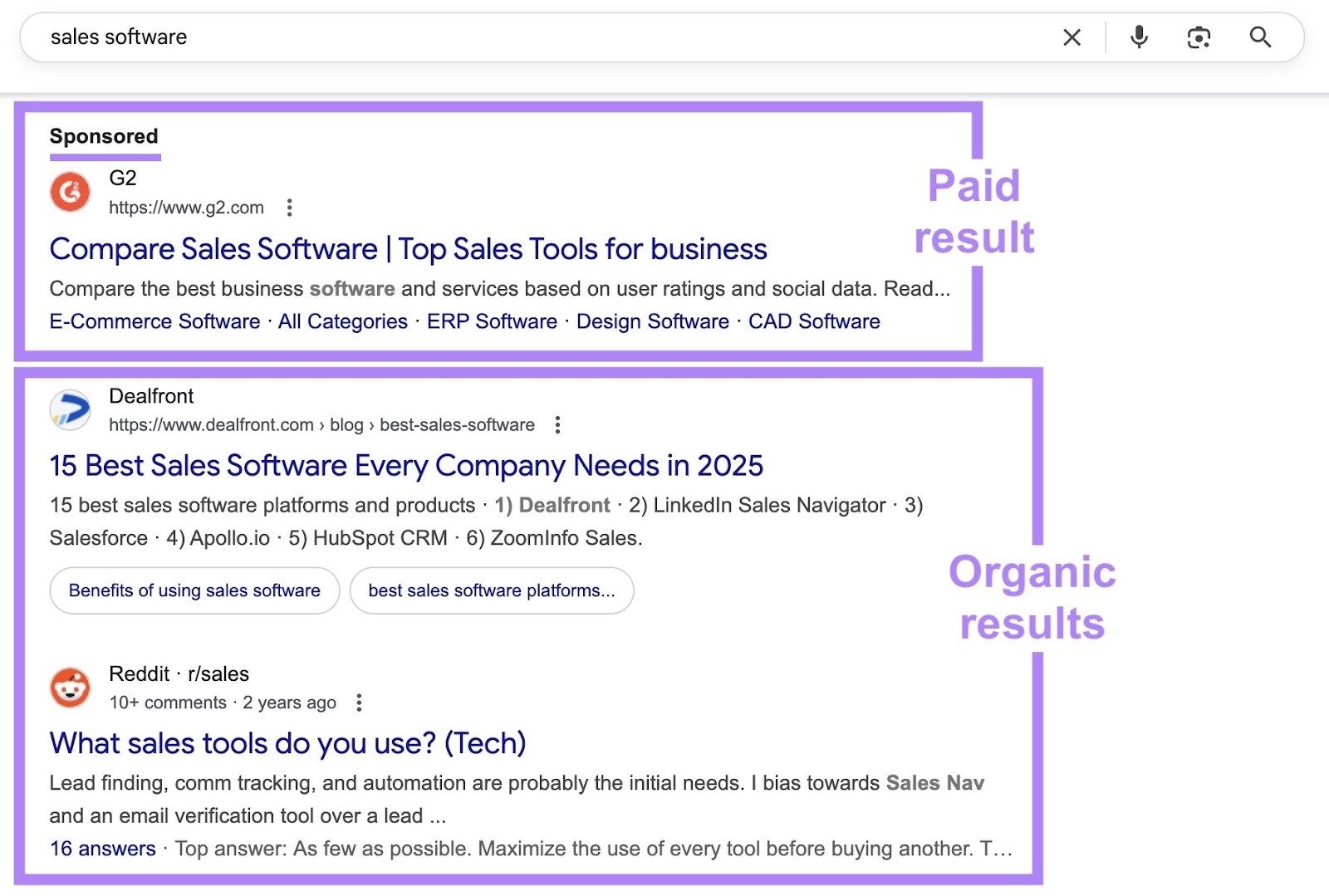Open 'Benefits of using sales software' suggestion
Screen dimensions: 1329x896
[194, 590]
